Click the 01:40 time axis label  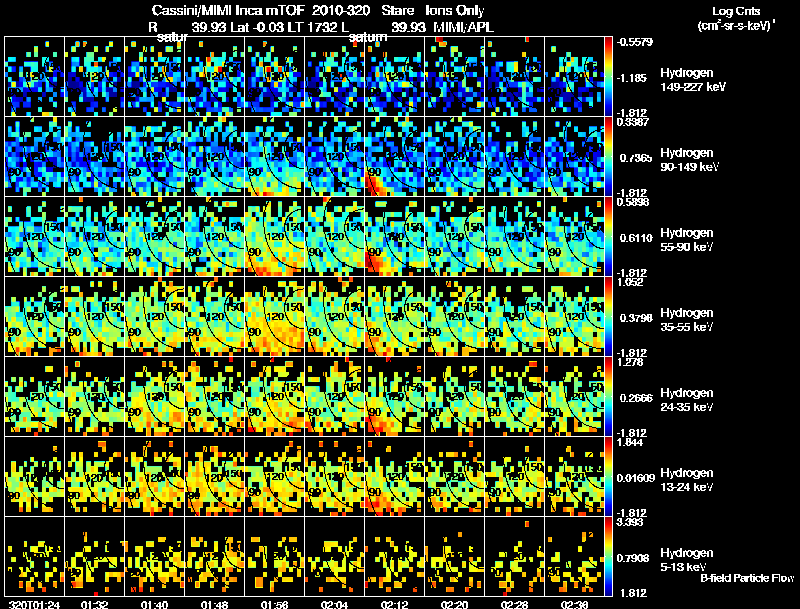tap(154, 605)
